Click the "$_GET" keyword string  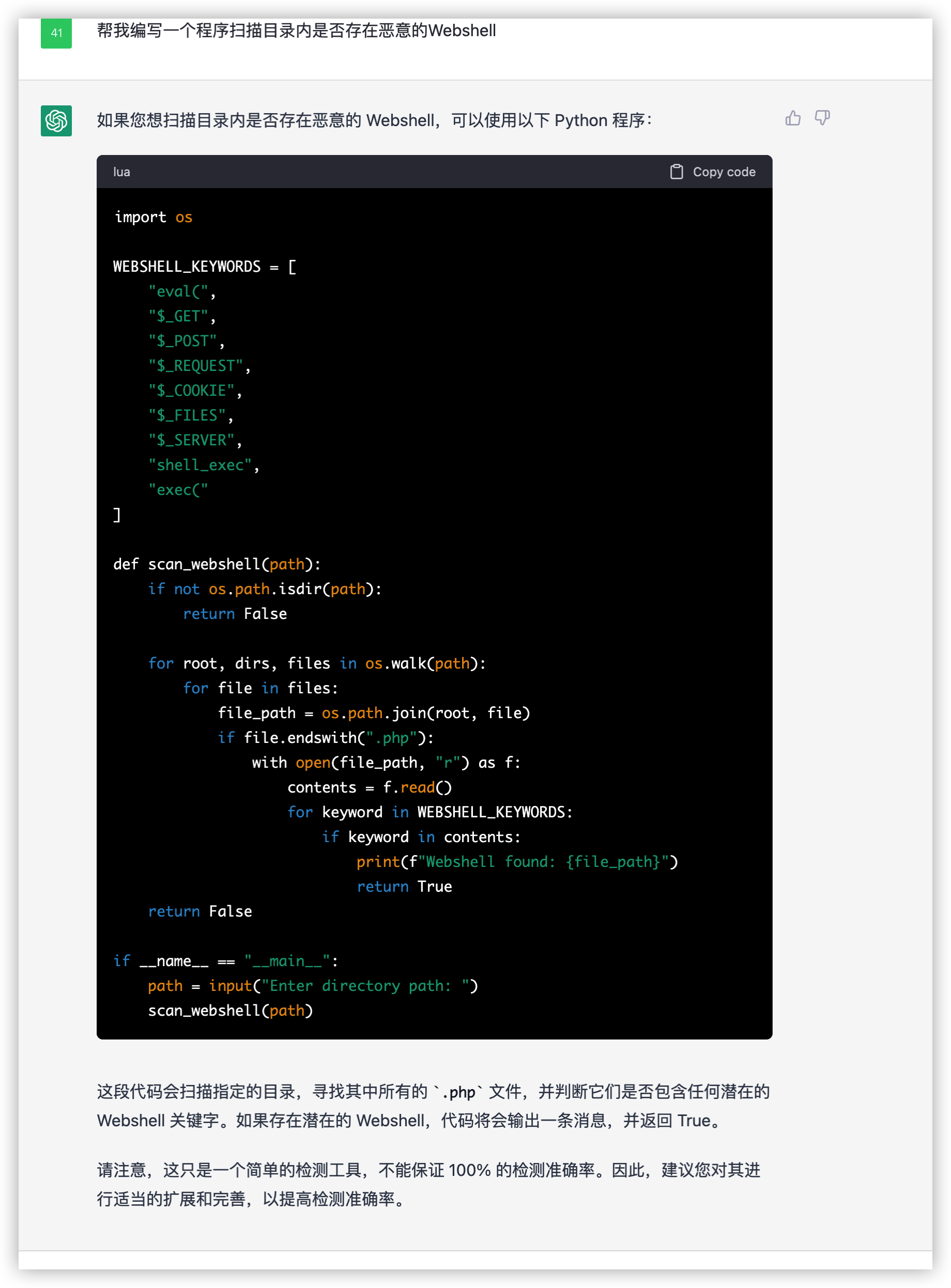point(178,316)
